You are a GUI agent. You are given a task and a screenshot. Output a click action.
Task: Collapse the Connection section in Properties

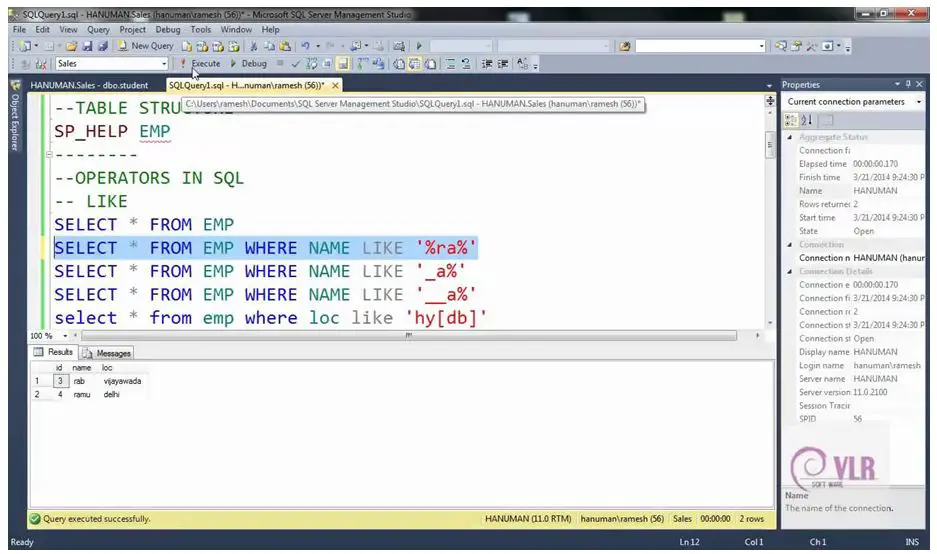tap(789, 244)
